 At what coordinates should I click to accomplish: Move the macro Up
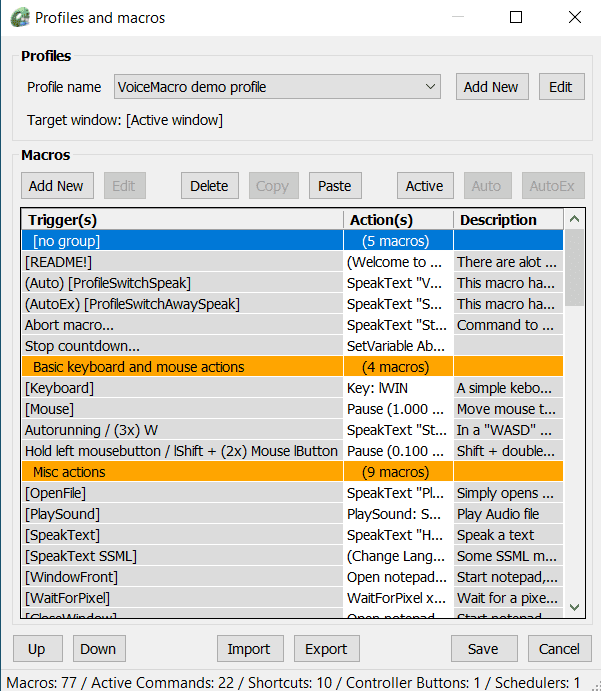tap(37, 649)
